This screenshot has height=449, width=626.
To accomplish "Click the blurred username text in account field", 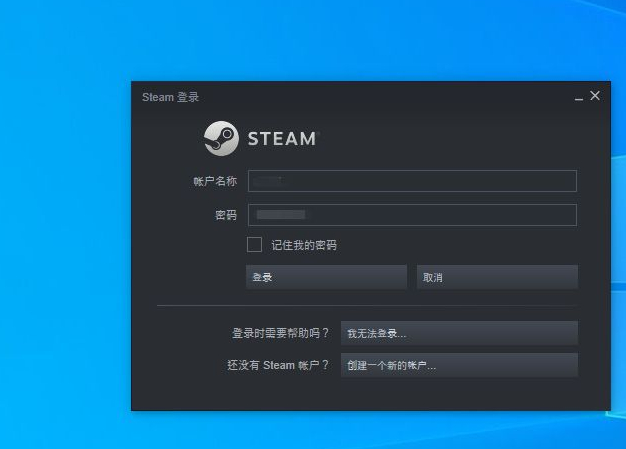I will click(269, 181).
